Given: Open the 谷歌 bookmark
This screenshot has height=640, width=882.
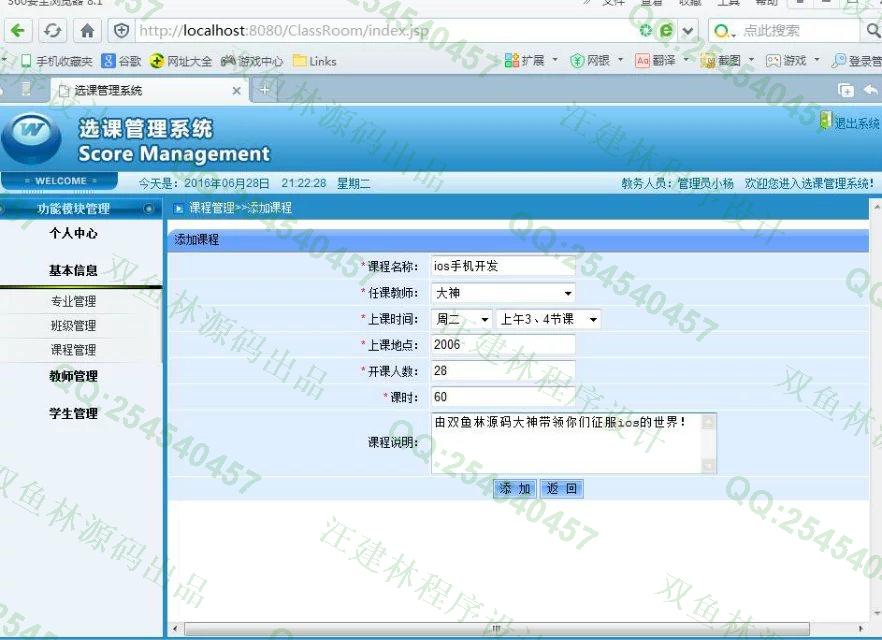Looking at the screenshot, I should click(x=122, y=61).
